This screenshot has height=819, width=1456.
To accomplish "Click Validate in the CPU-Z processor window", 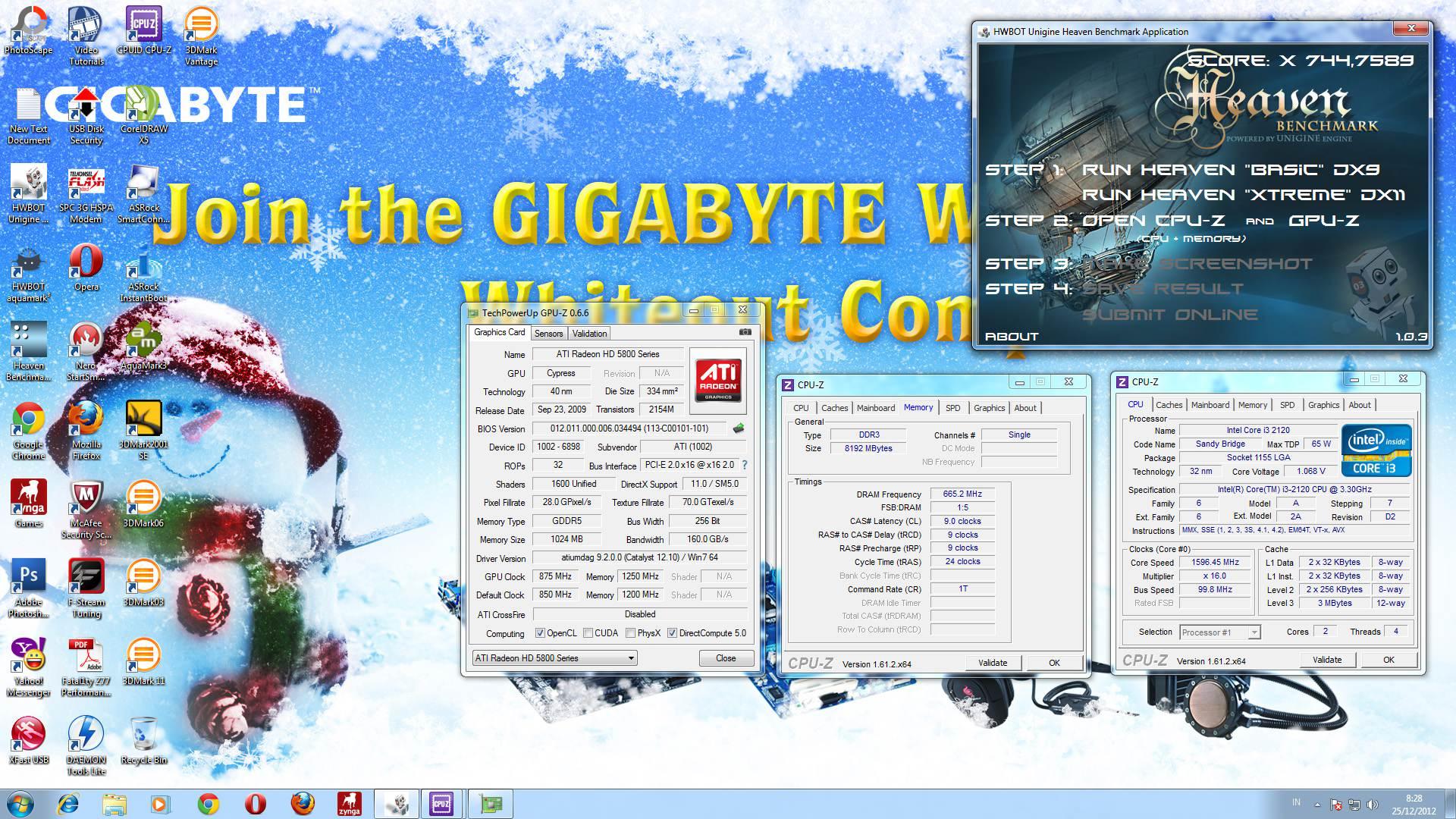I will [1327, 660].
